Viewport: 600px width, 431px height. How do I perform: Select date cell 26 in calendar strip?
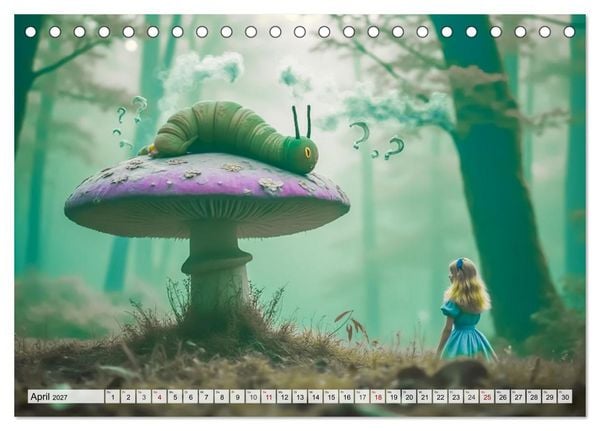click(x=502, y=397)
